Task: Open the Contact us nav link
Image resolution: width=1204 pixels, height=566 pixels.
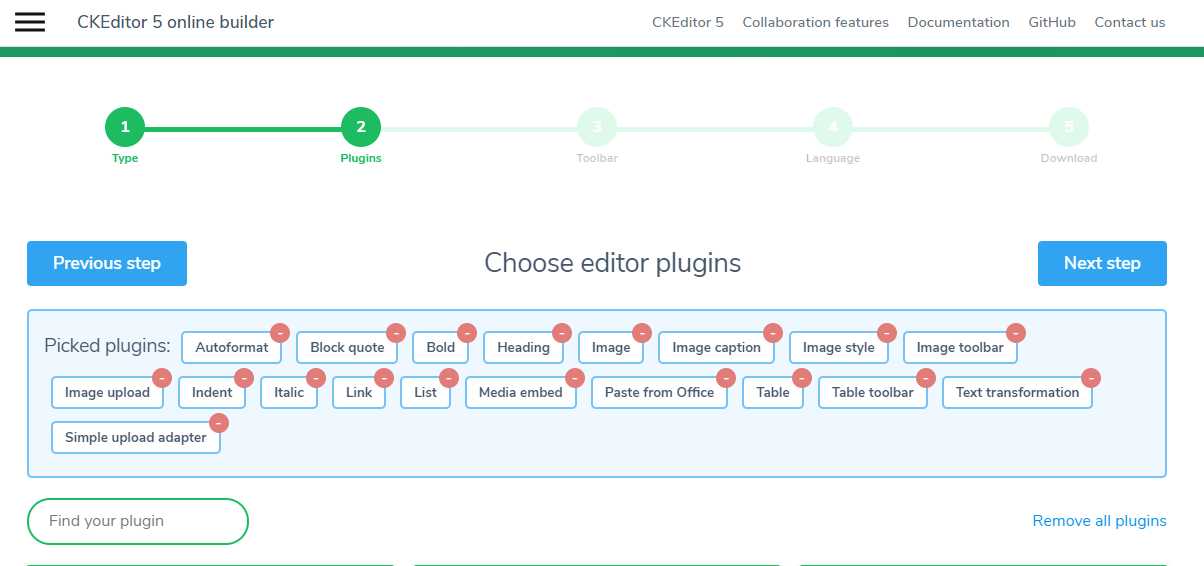Action: pyautogui.click(x=1130, y=22)
